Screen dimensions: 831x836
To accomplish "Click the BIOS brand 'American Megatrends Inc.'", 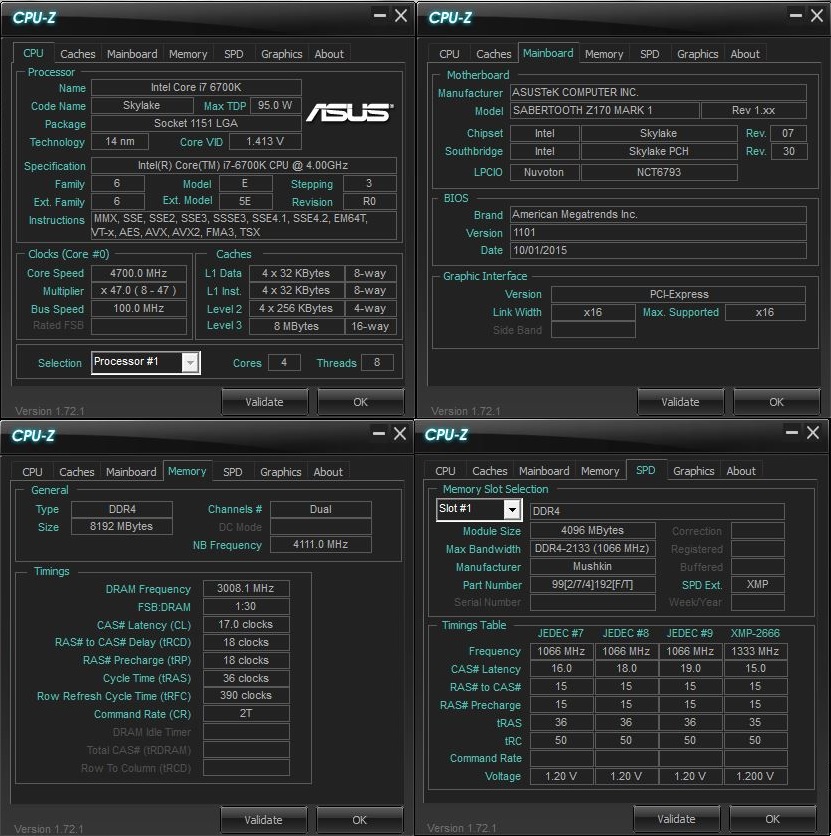I will (658, 214).
